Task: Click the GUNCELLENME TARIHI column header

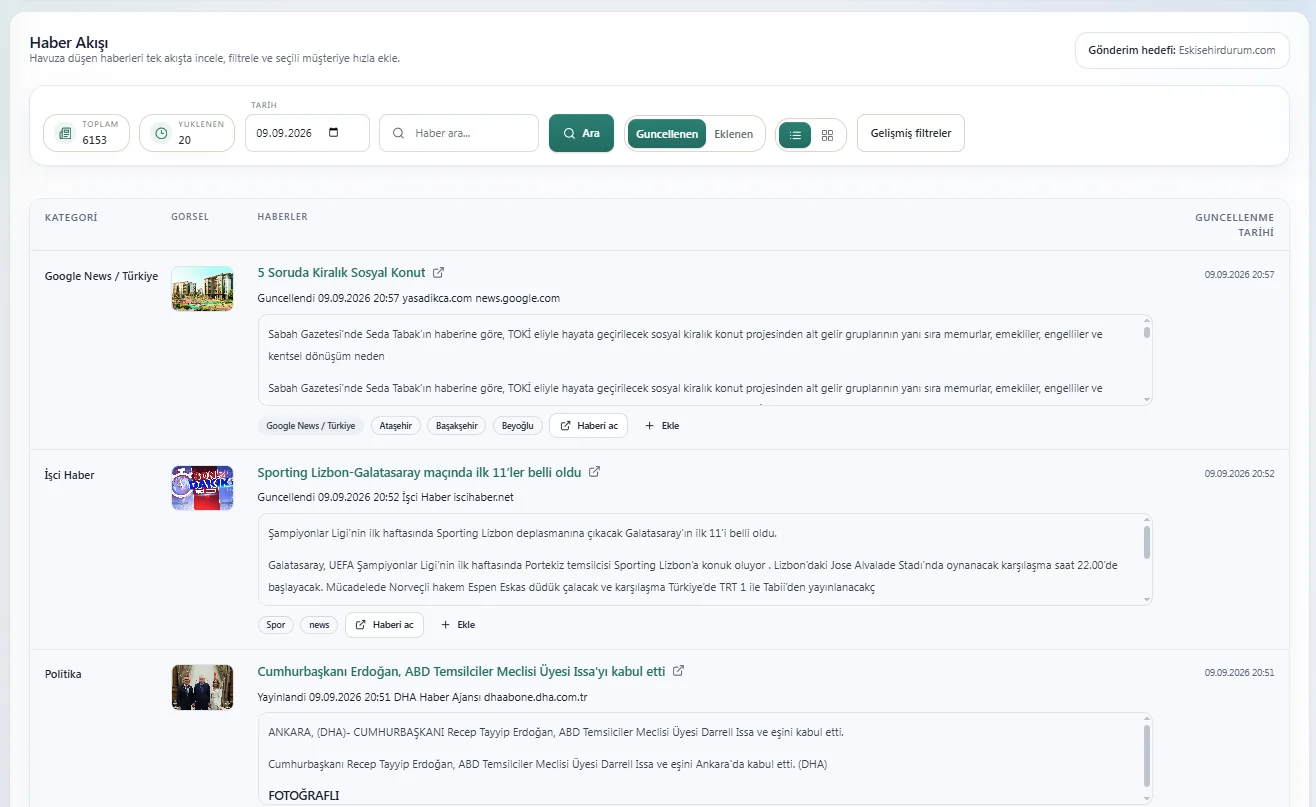Action: click(1234, 224)
